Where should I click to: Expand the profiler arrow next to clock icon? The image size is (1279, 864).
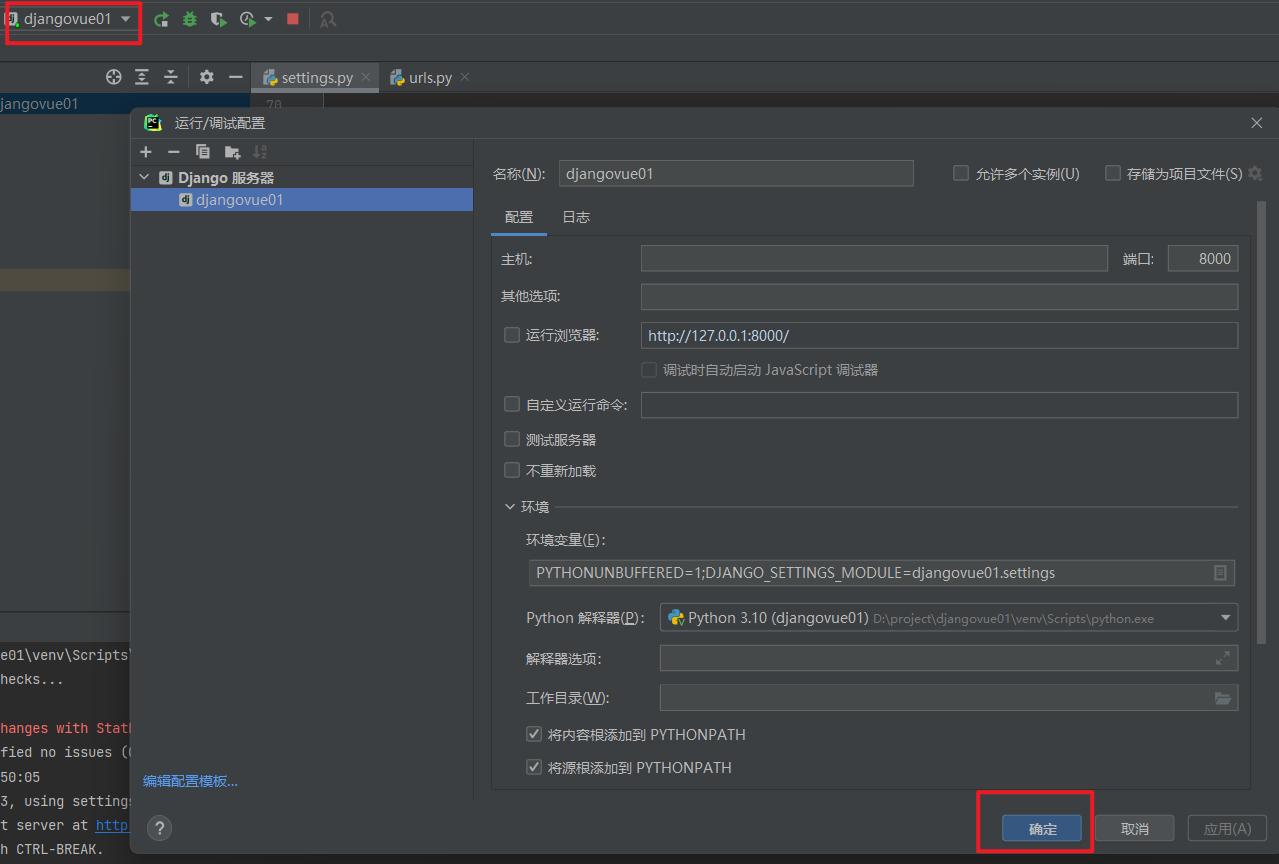[x=268, y=19]
